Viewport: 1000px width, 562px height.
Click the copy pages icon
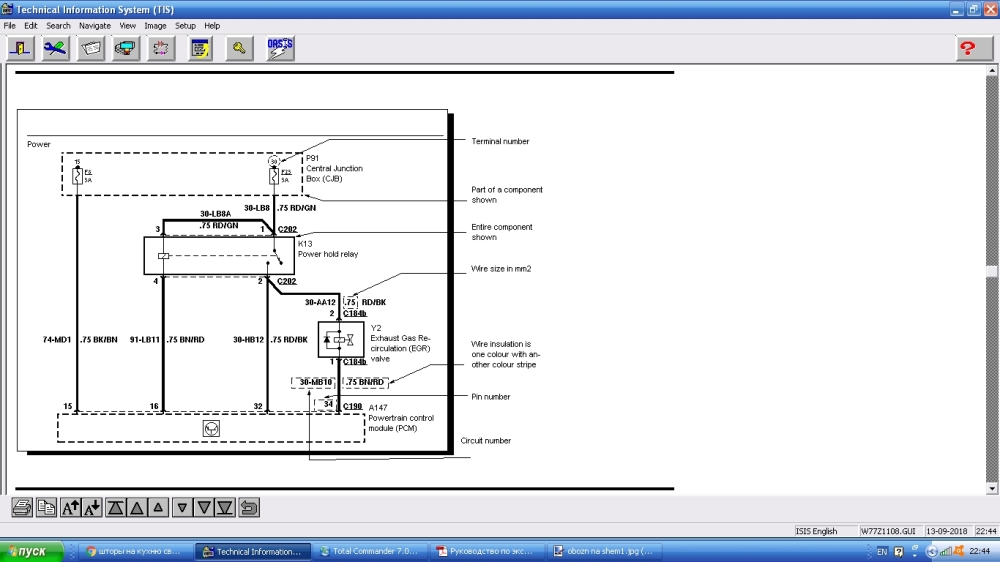tap(46, 508)
